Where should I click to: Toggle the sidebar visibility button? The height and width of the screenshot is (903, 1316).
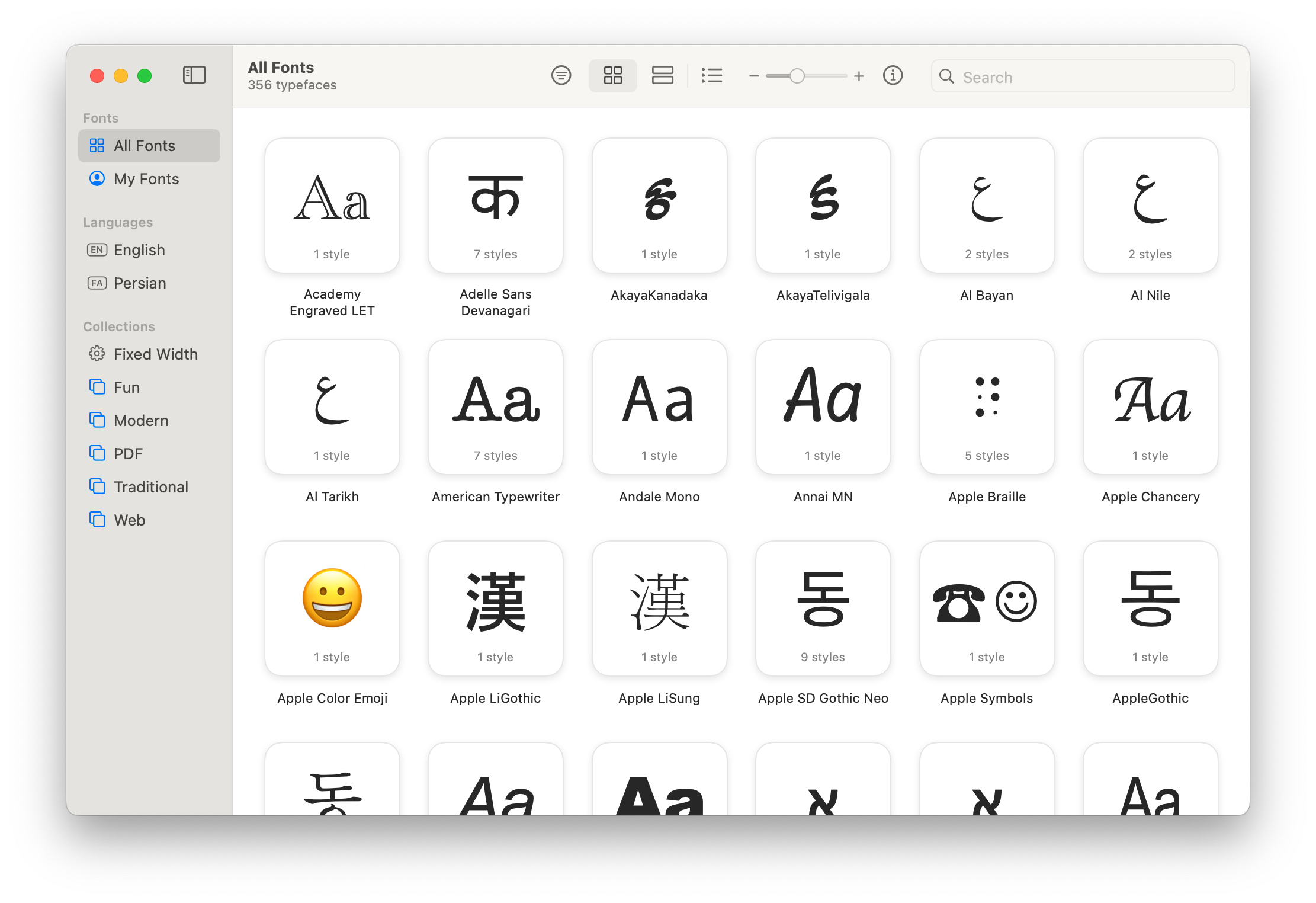pos(194,75)
